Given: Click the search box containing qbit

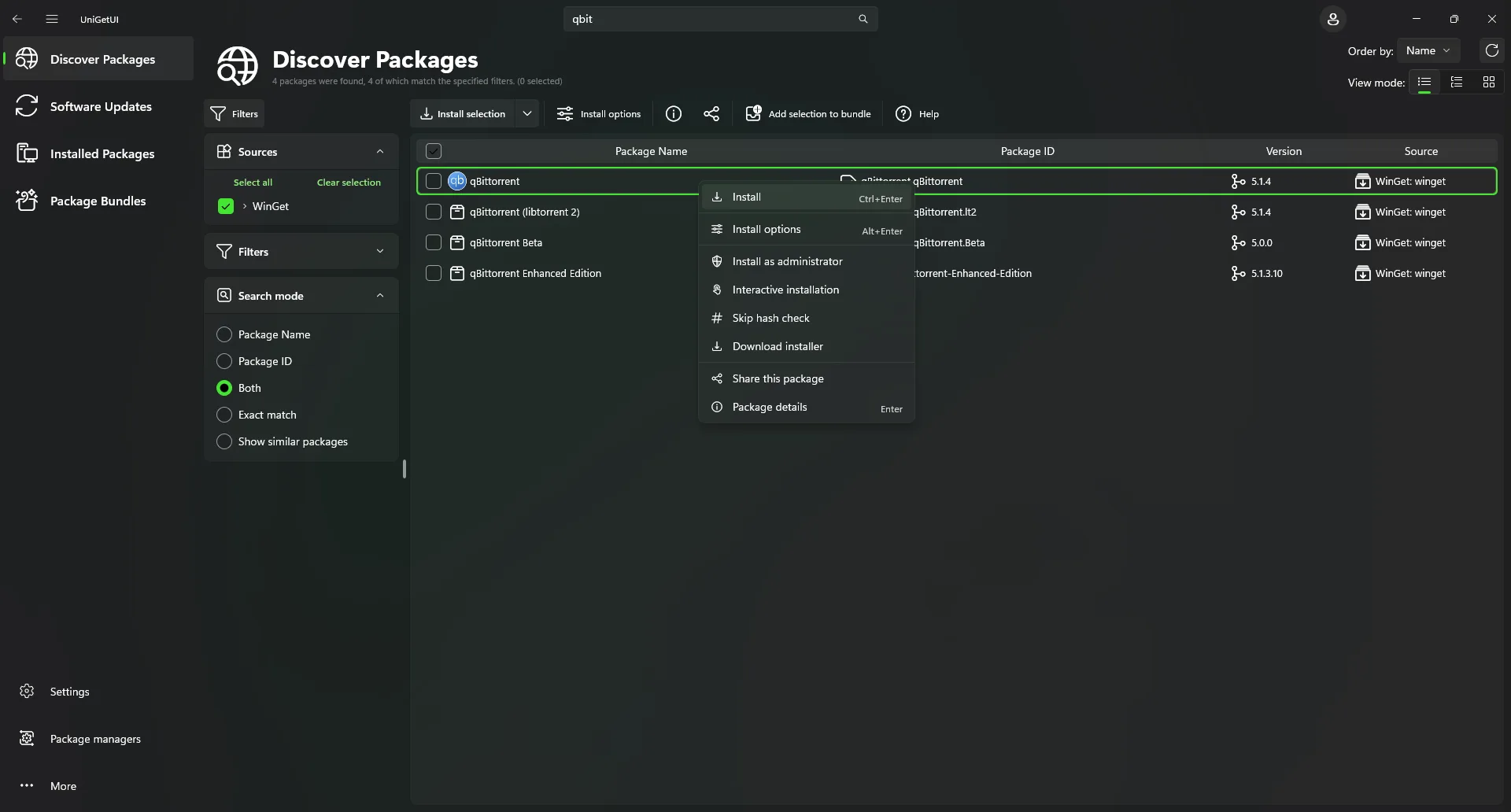Looking at the screenshot, I should pyautogui.click(x=708, y=19).
